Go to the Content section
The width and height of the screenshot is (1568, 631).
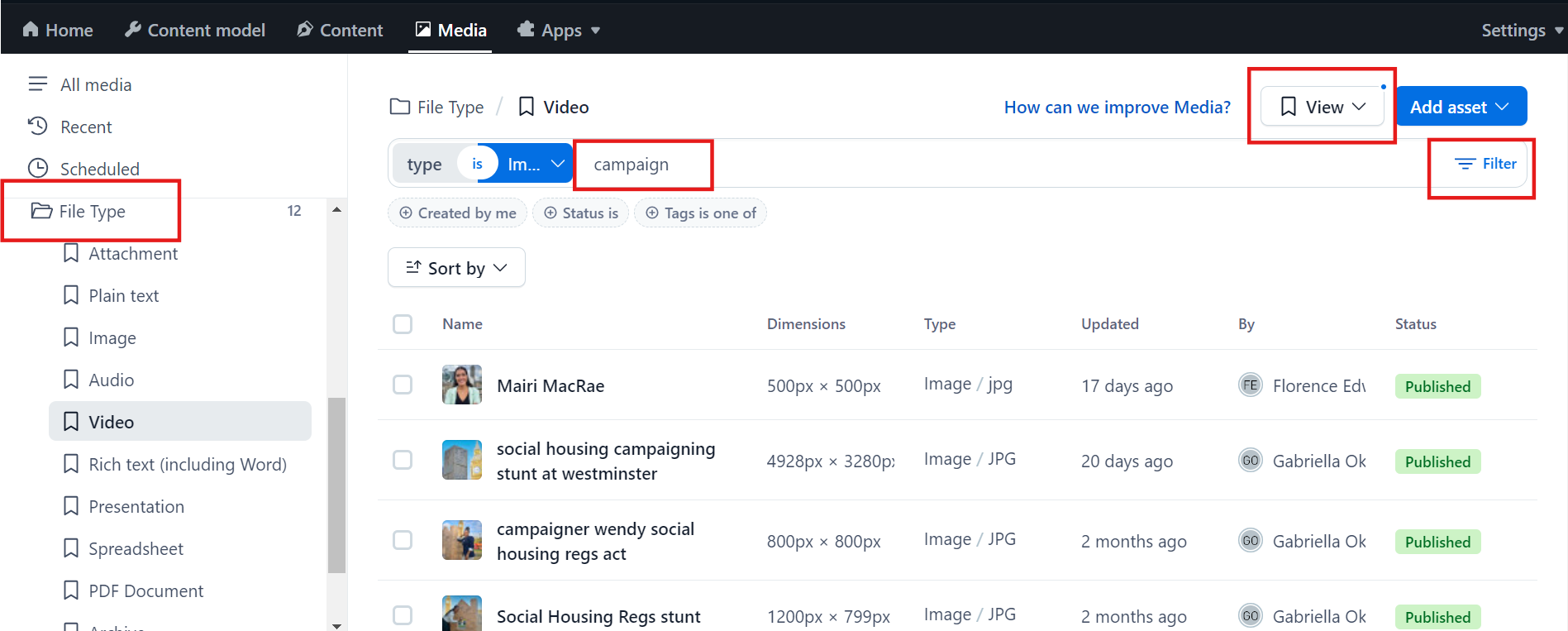coord(340,30)
